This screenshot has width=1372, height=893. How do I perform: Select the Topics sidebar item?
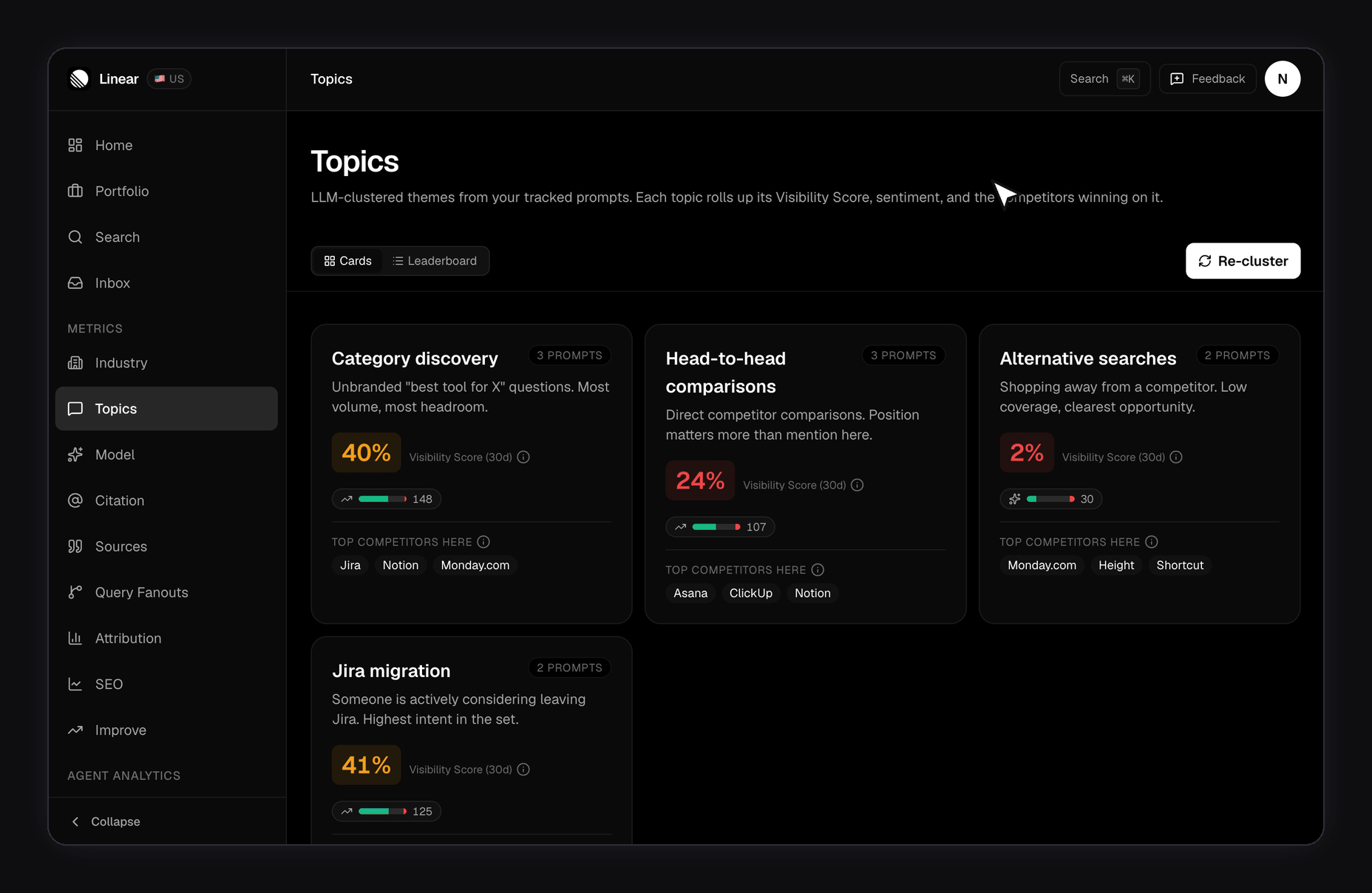pos(166,409)
